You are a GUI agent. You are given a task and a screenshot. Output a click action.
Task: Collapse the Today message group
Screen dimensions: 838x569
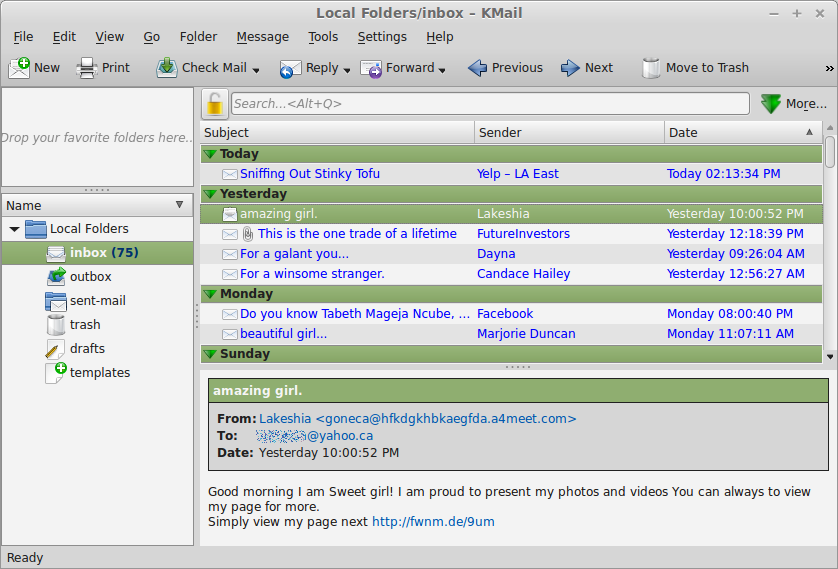point(211,154)
